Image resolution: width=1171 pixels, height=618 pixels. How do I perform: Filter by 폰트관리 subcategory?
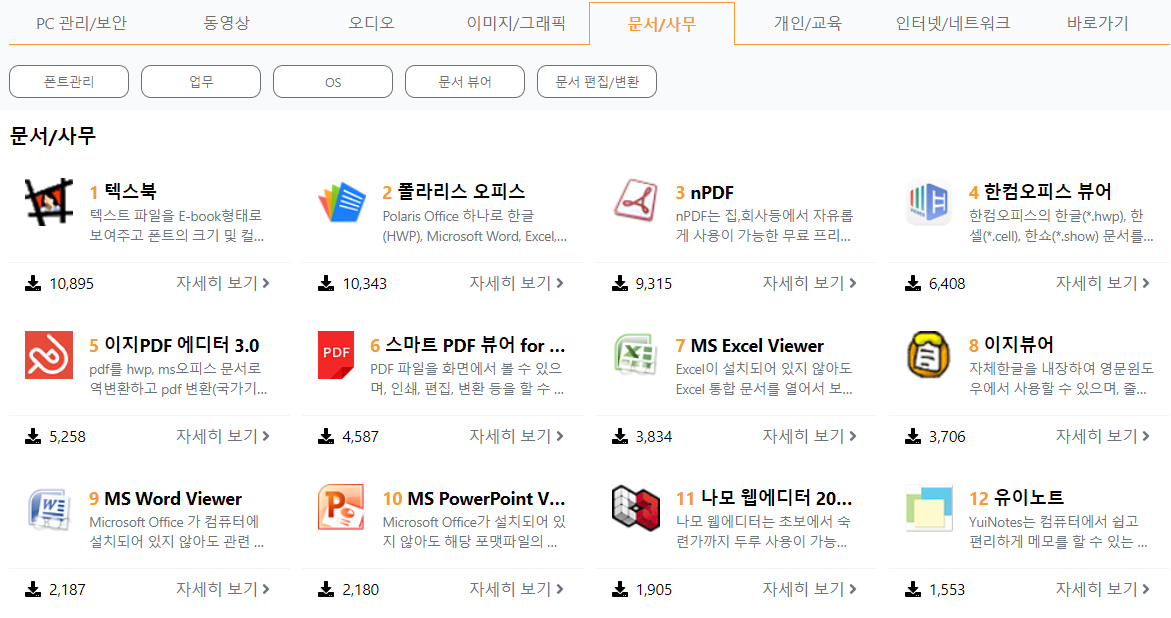69,81
